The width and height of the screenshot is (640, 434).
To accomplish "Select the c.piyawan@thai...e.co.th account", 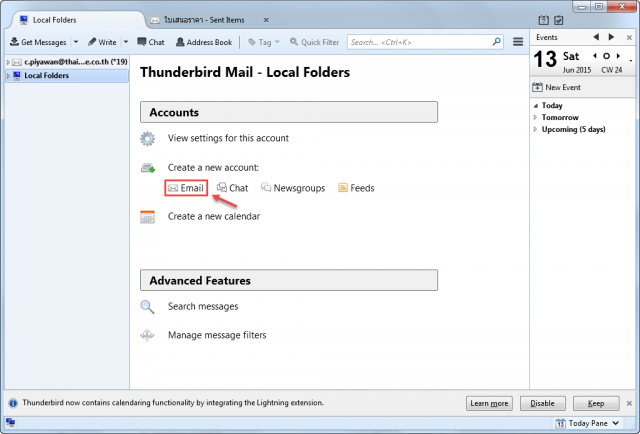I will [76, 62].
